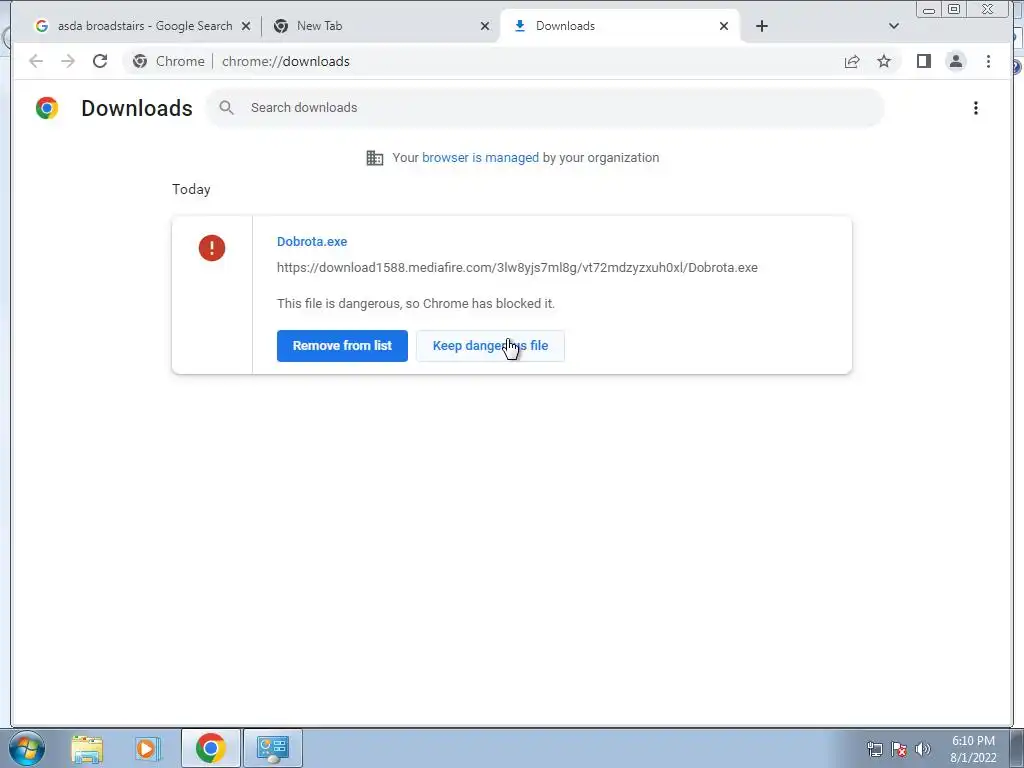Open the browser is managed link
This screenshot has width=1024, height=768.
481,157
